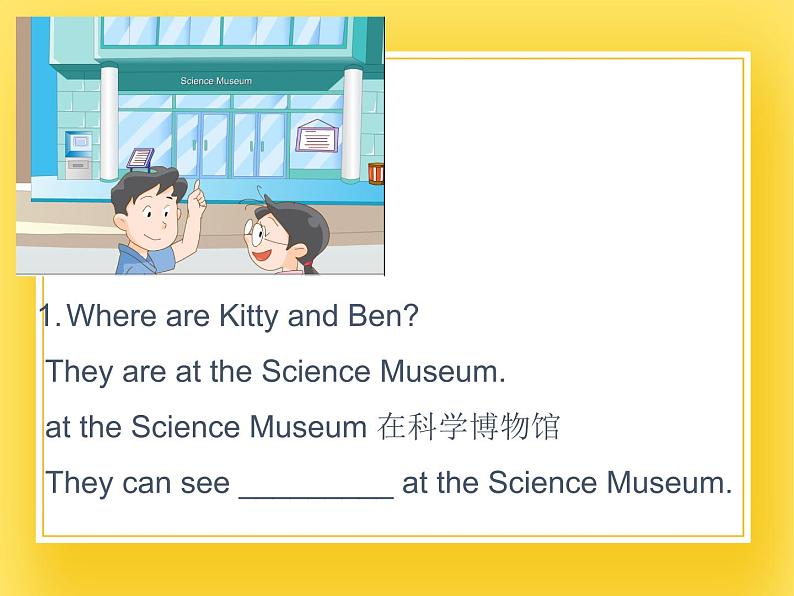Click the left white pillar of museum
Screen dimensions: 794x596
tap(109, 122)
